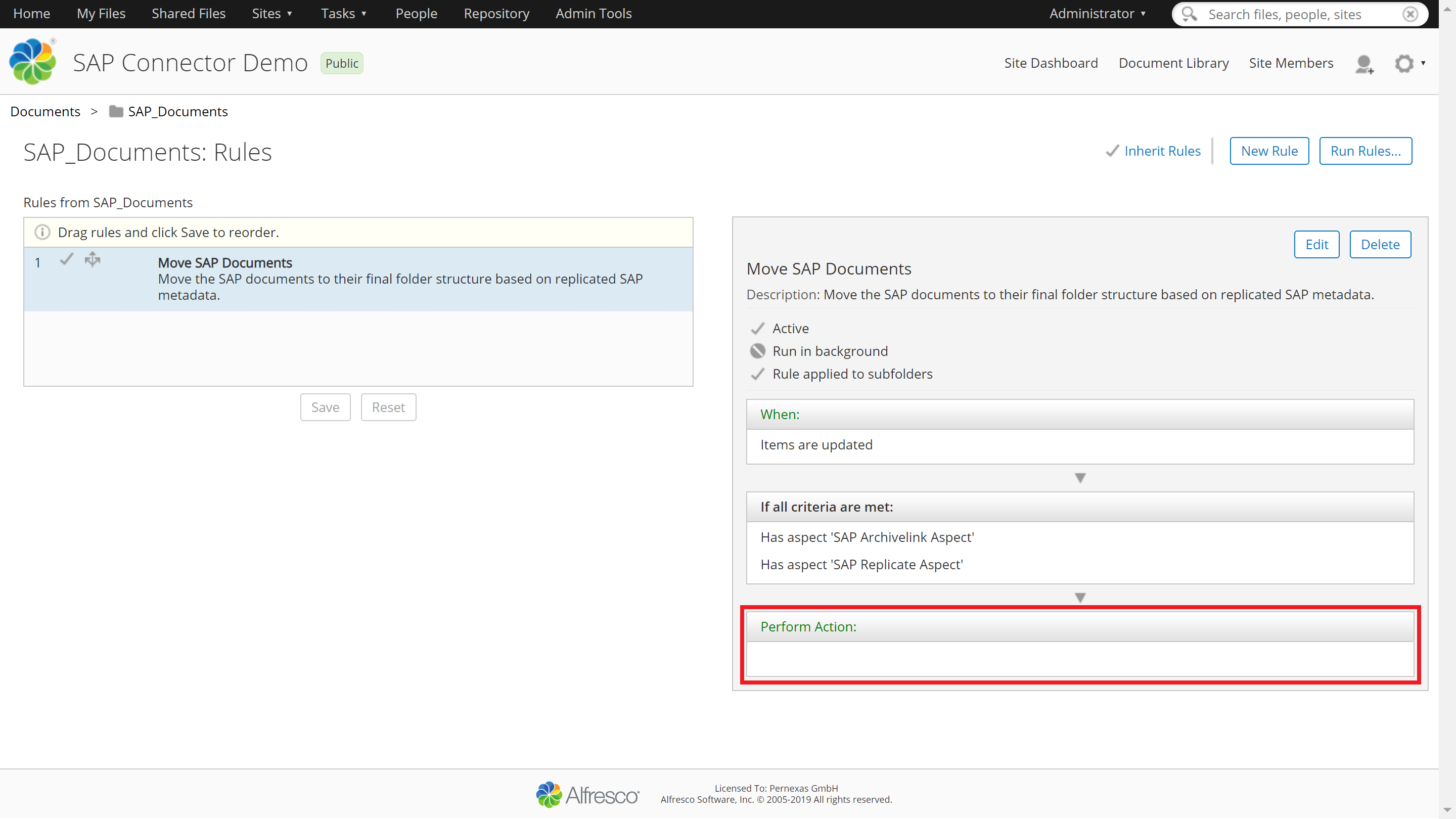
Task: Click the info icon beside reorder hint
Action: [x=42, y=233]
